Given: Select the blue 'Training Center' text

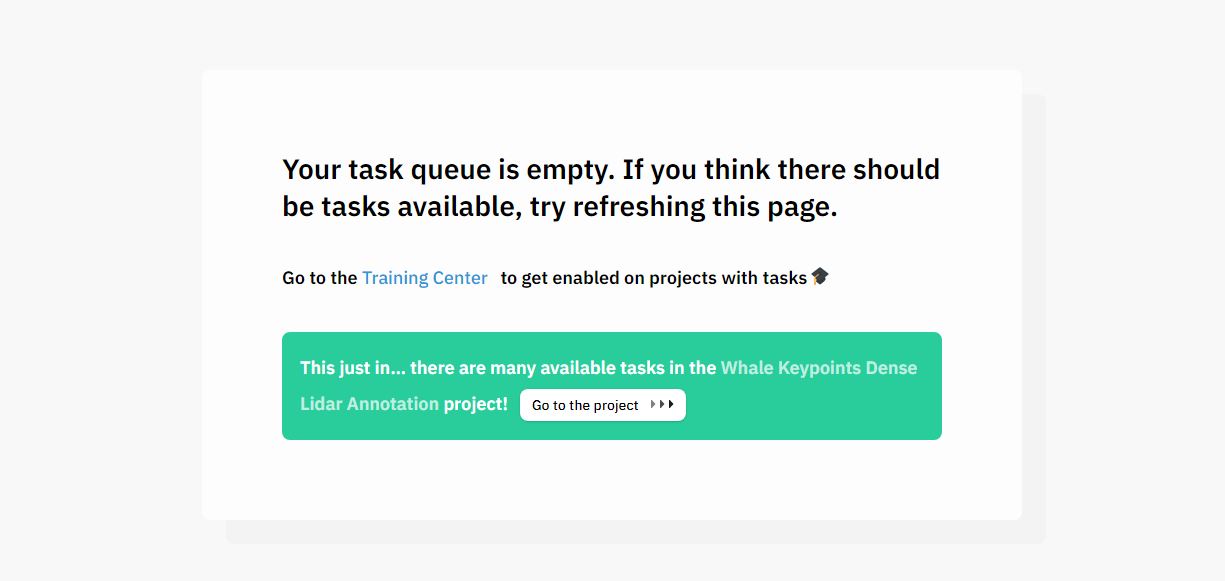Looking at the screenshot, I should (x=424, y=277).
